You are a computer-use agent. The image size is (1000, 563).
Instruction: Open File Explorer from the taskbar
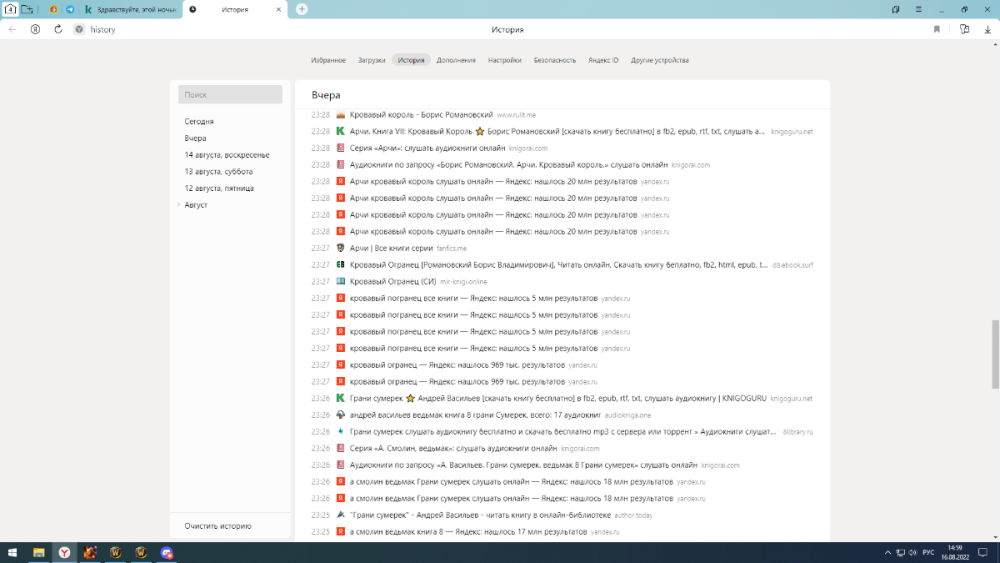(x=38, y=552)
